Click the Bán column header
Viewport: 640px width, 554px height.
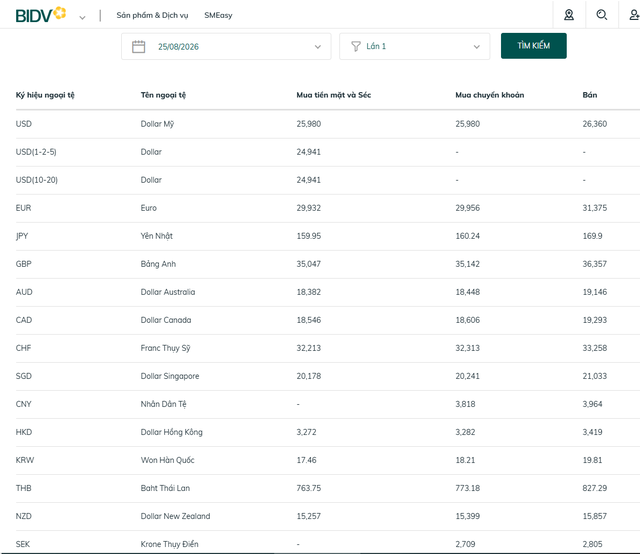[x=590, y=95]
